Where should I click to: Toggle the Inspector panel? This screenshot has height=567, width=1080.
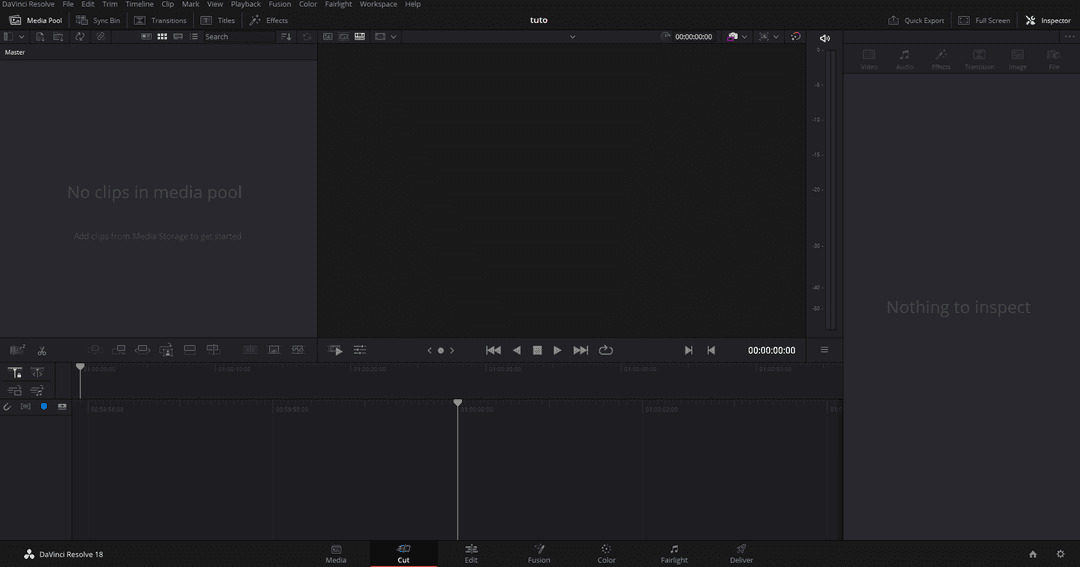tap(1048, 20)
